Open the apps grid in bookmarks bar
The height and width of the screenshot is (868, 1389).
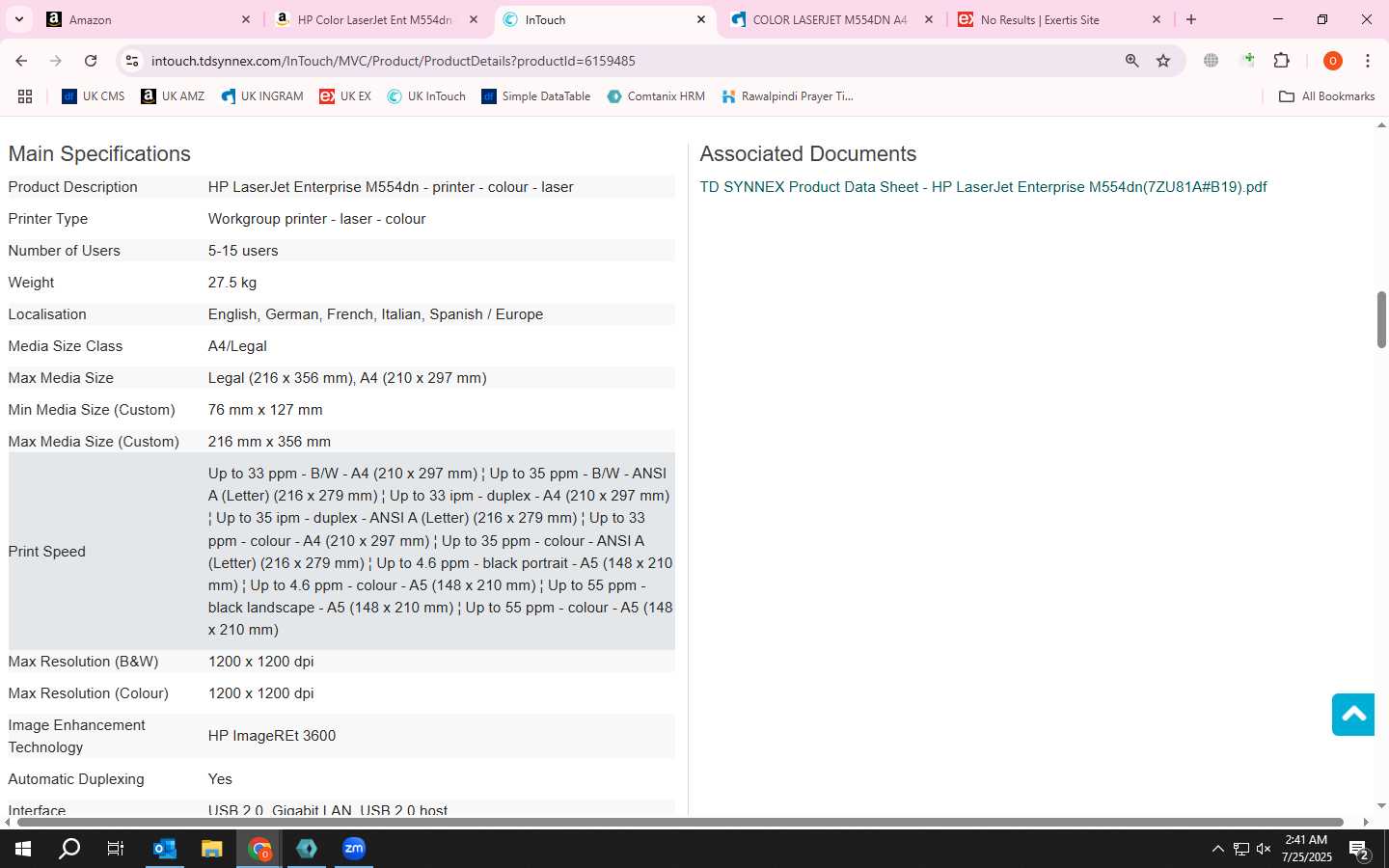(25, 96)
